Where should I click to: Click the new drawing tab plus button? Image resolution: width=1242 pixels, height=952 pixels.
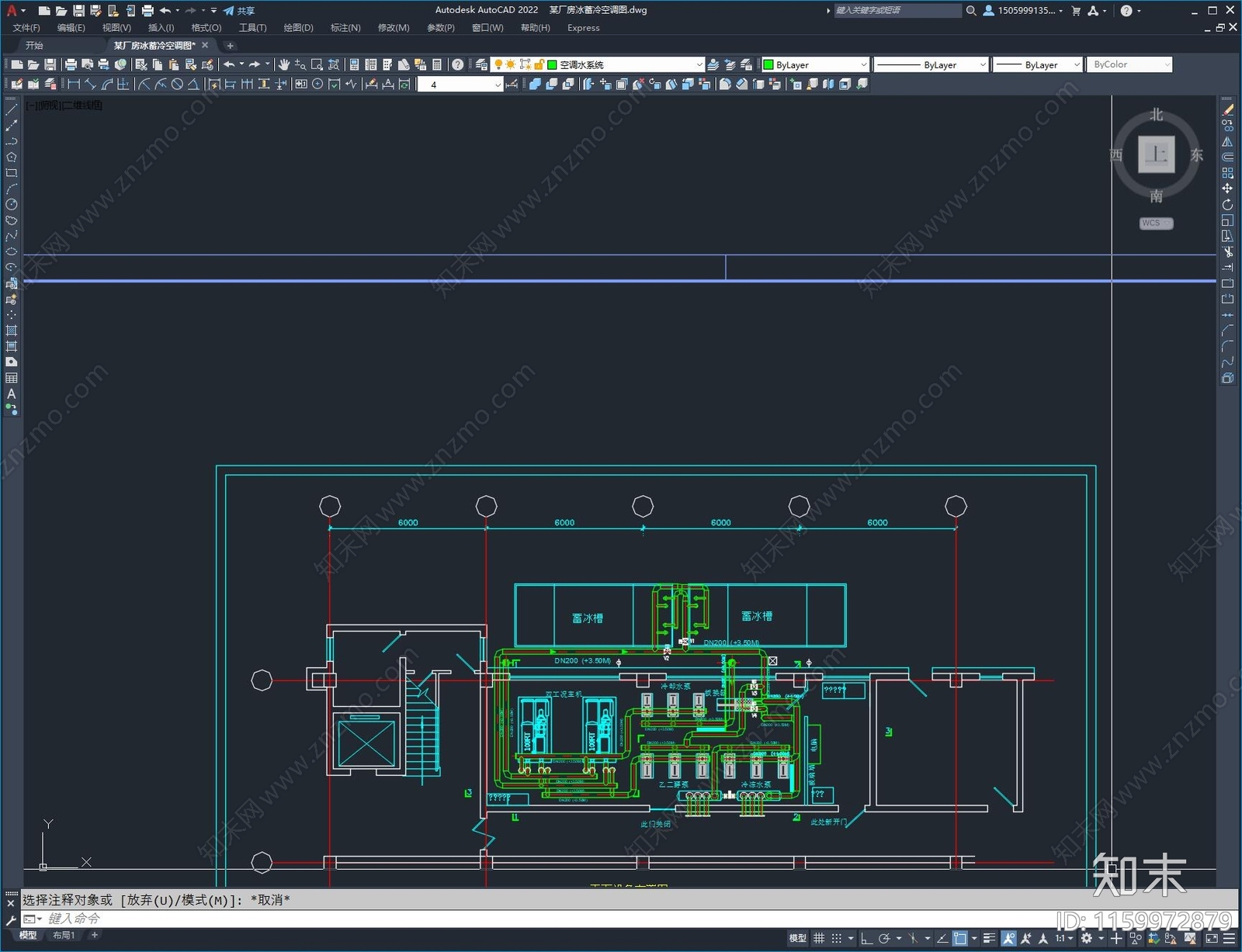click(230, 46)
